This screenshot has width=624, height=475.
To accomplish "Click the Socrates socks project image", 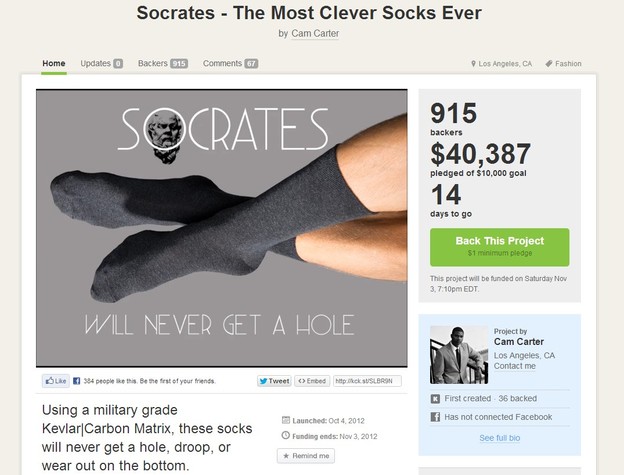I will click(222, 229).
